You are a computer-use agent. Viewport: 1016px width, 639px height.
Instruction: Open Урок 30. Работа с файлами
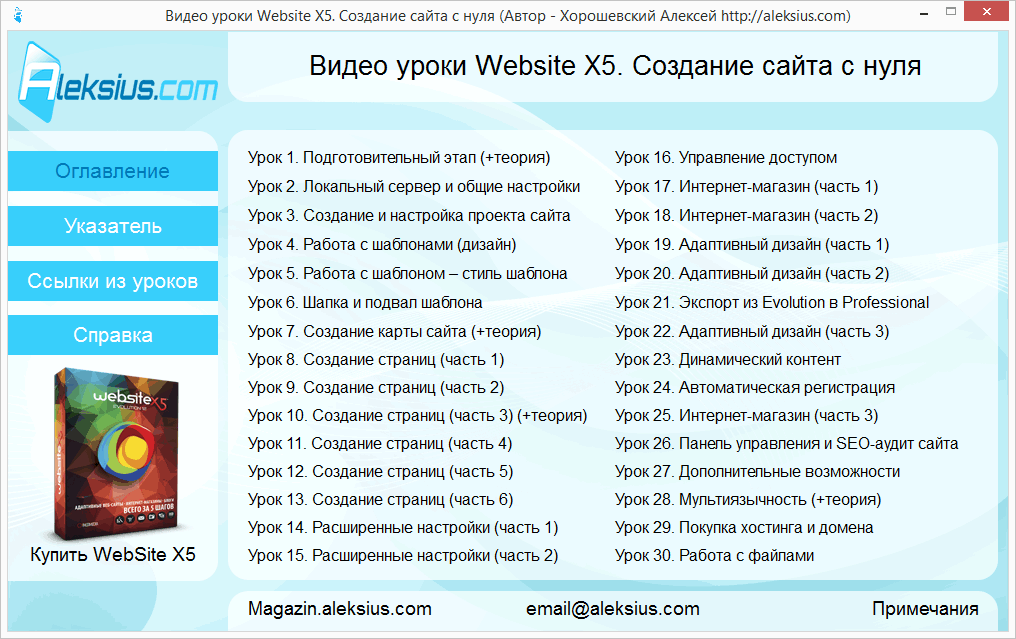click(x=714, y=555)
